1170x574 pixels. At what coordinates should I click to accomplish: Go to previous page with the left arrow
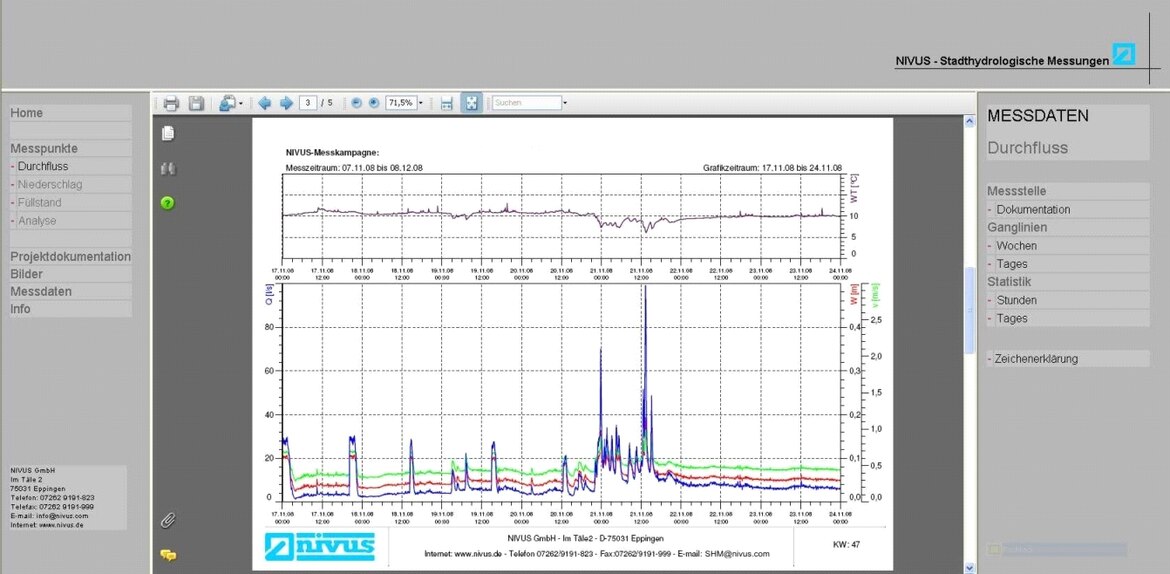click(x=265, y=103)
